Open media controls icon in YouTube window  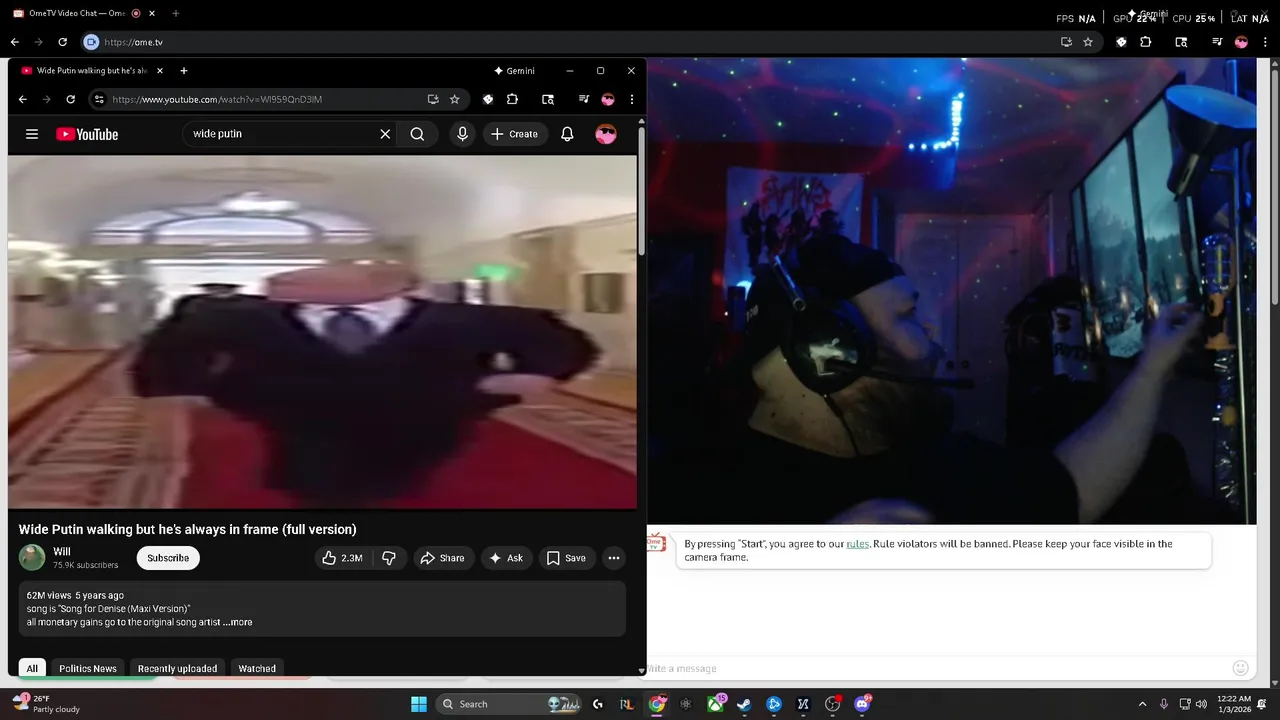click(x=583, y=99)
